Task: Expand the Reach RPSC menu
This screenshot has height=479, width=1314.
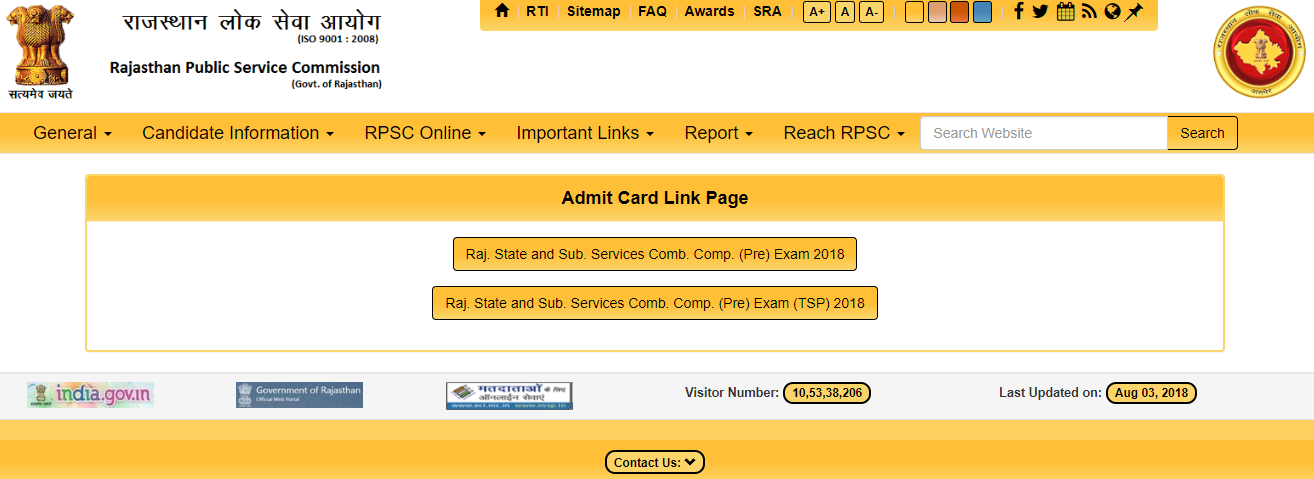Action: click(x=844, y=133)
